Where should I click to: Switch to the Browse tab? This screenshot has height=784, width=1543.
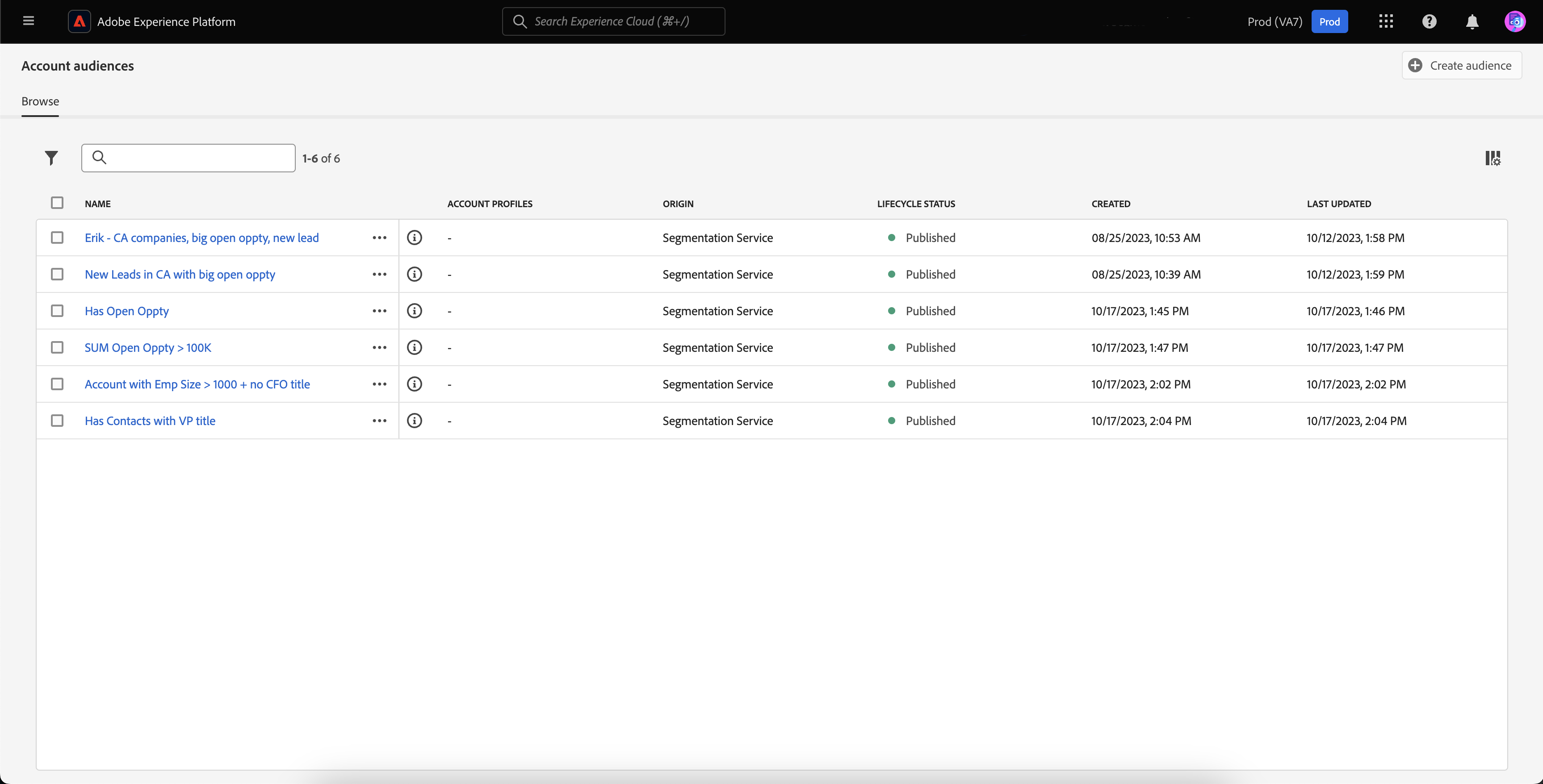coord(40,101)
